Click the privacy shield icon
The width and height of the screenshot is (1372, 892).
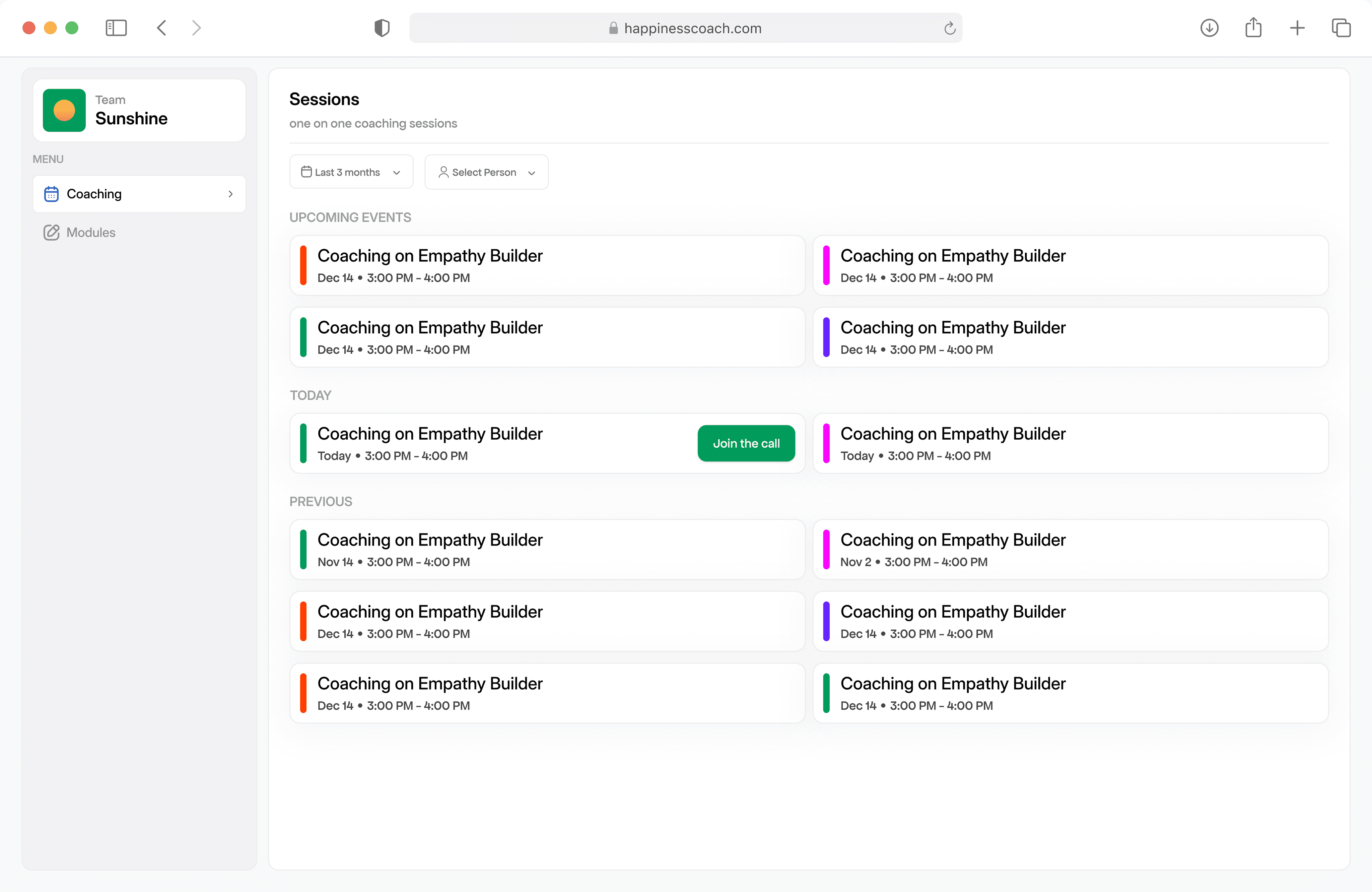point(382,28)
